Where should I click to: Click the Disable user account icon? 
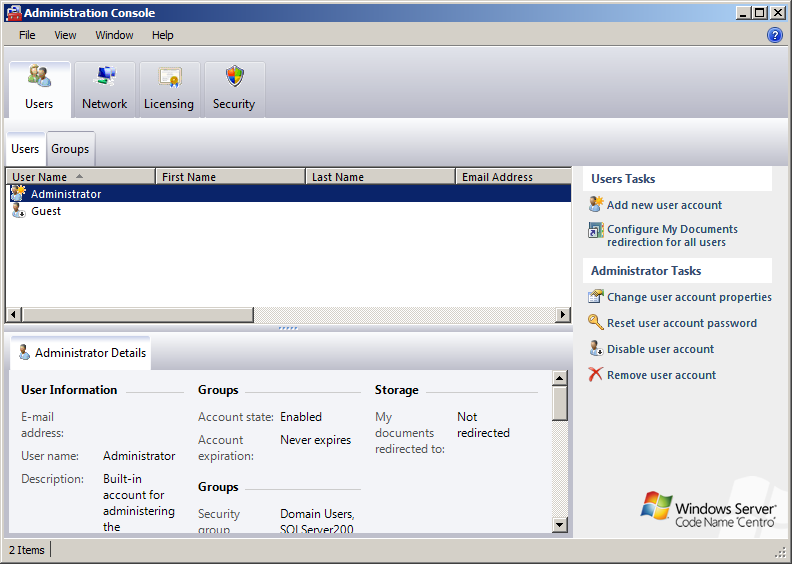(x=596, y=348)
